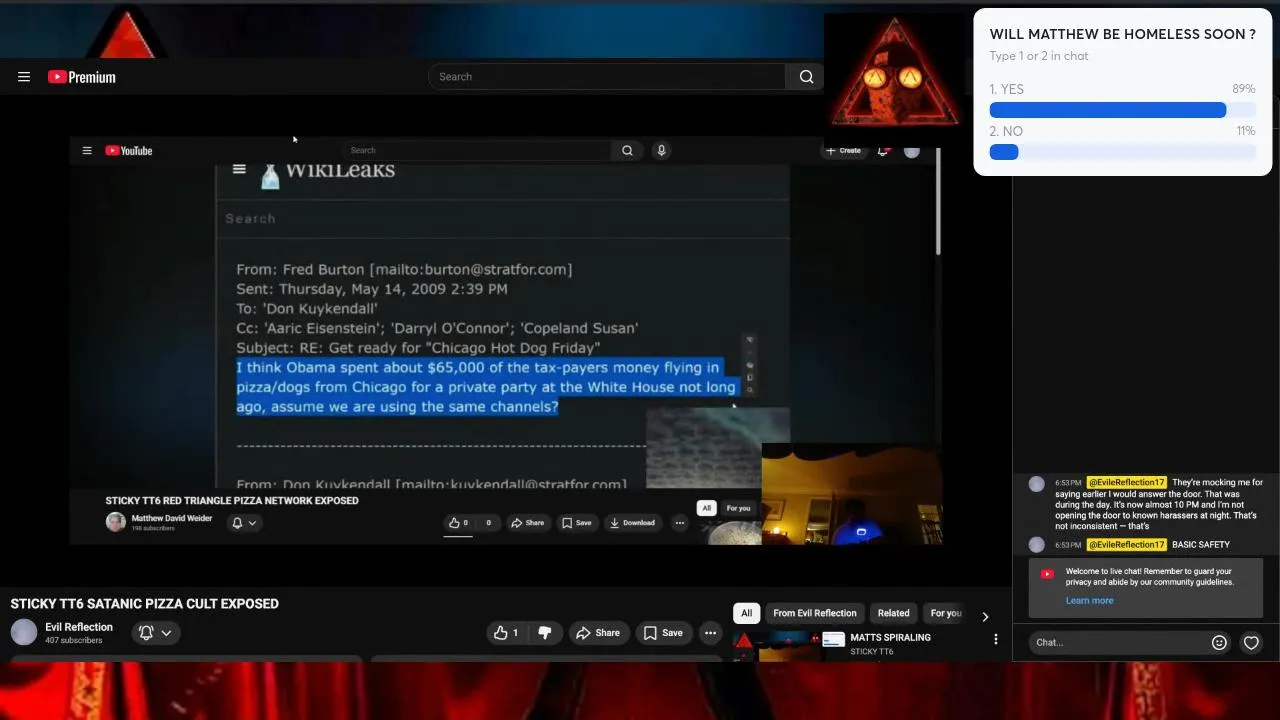Save the embedded Red Triangle video
This screenshot has height=720, width=1280.
576,522
